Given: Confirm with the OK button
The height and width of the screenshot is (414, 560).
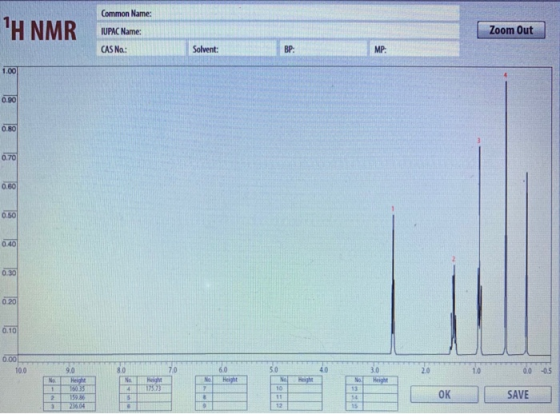Looking at the screenshot, I should coord(444,394).
